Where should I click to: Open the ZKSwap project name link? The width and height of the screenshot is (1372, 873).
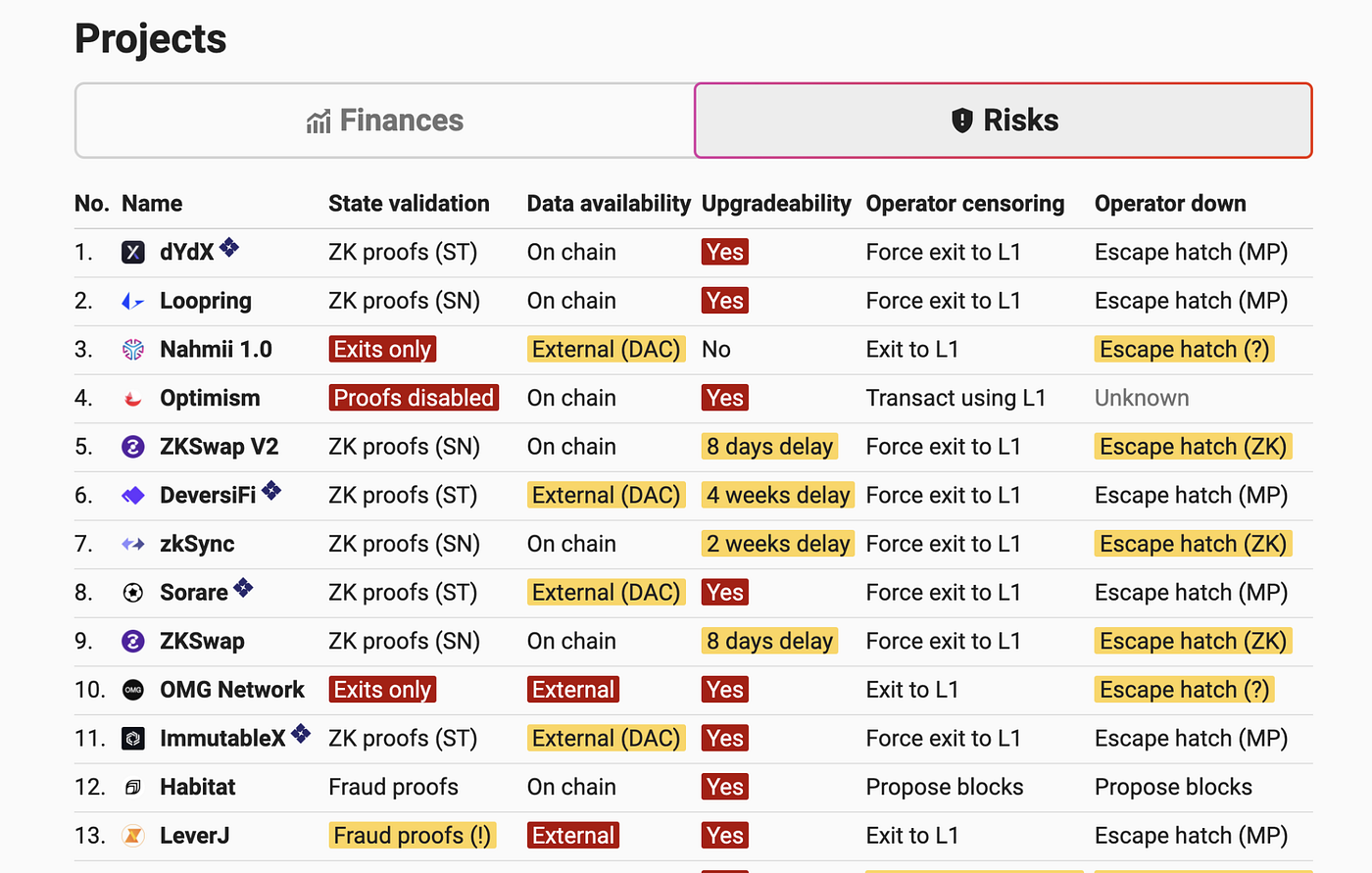click(x=202, y=641)
